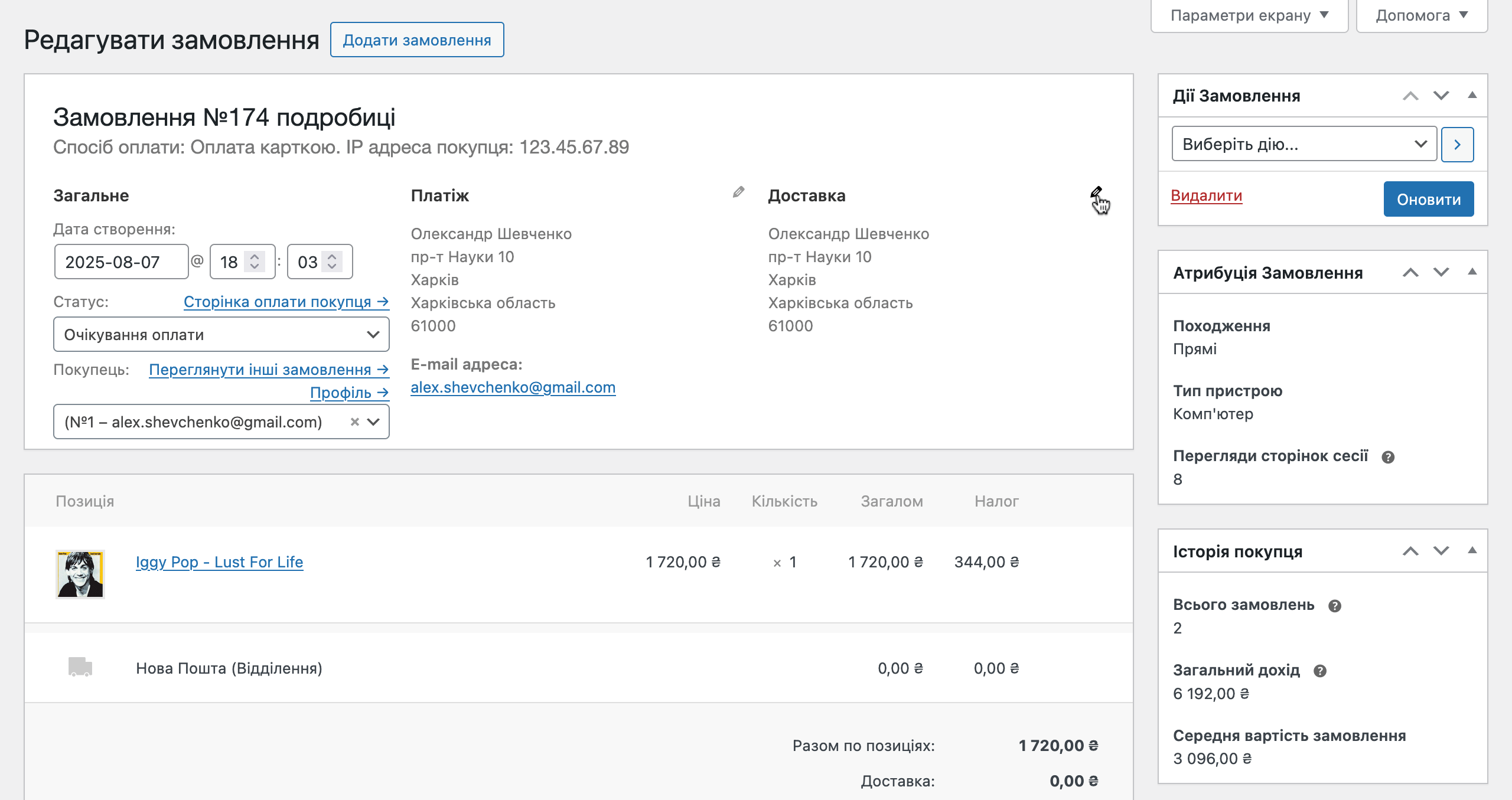
Task: Click help icon next to Перегляди сторінок сесії
Action: [1388, 457]
